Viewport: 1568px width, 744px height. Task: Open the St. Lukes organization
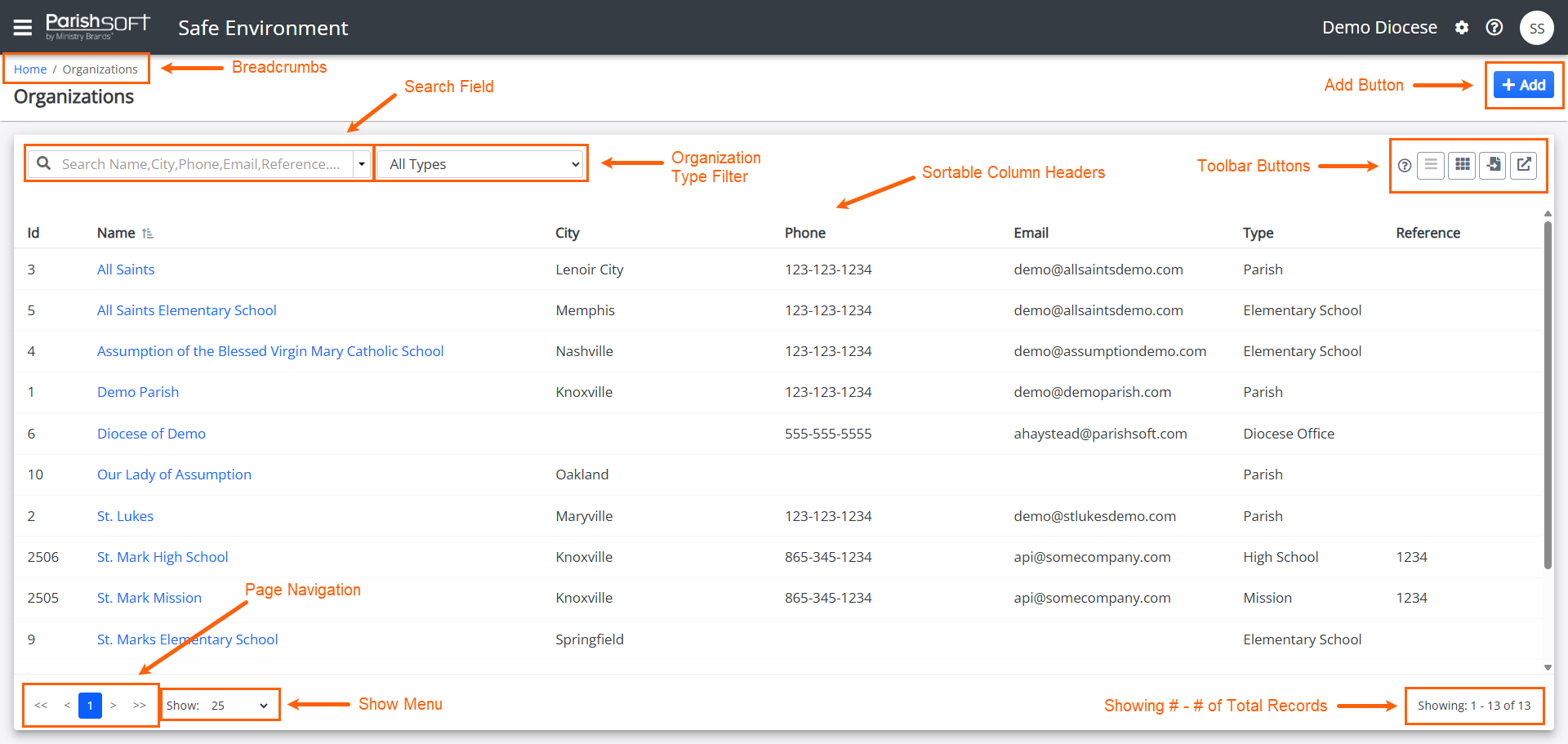click(125, 516)
